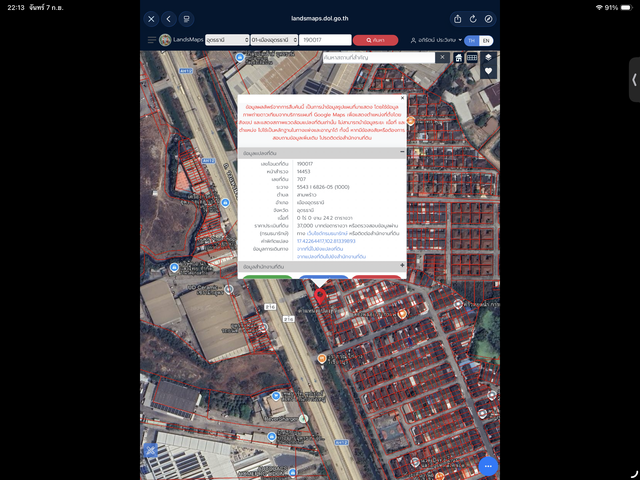Open in Safari using the compass icon
Image resolution: width=640 pixels, height=480 pixels.
click(489, 19)
